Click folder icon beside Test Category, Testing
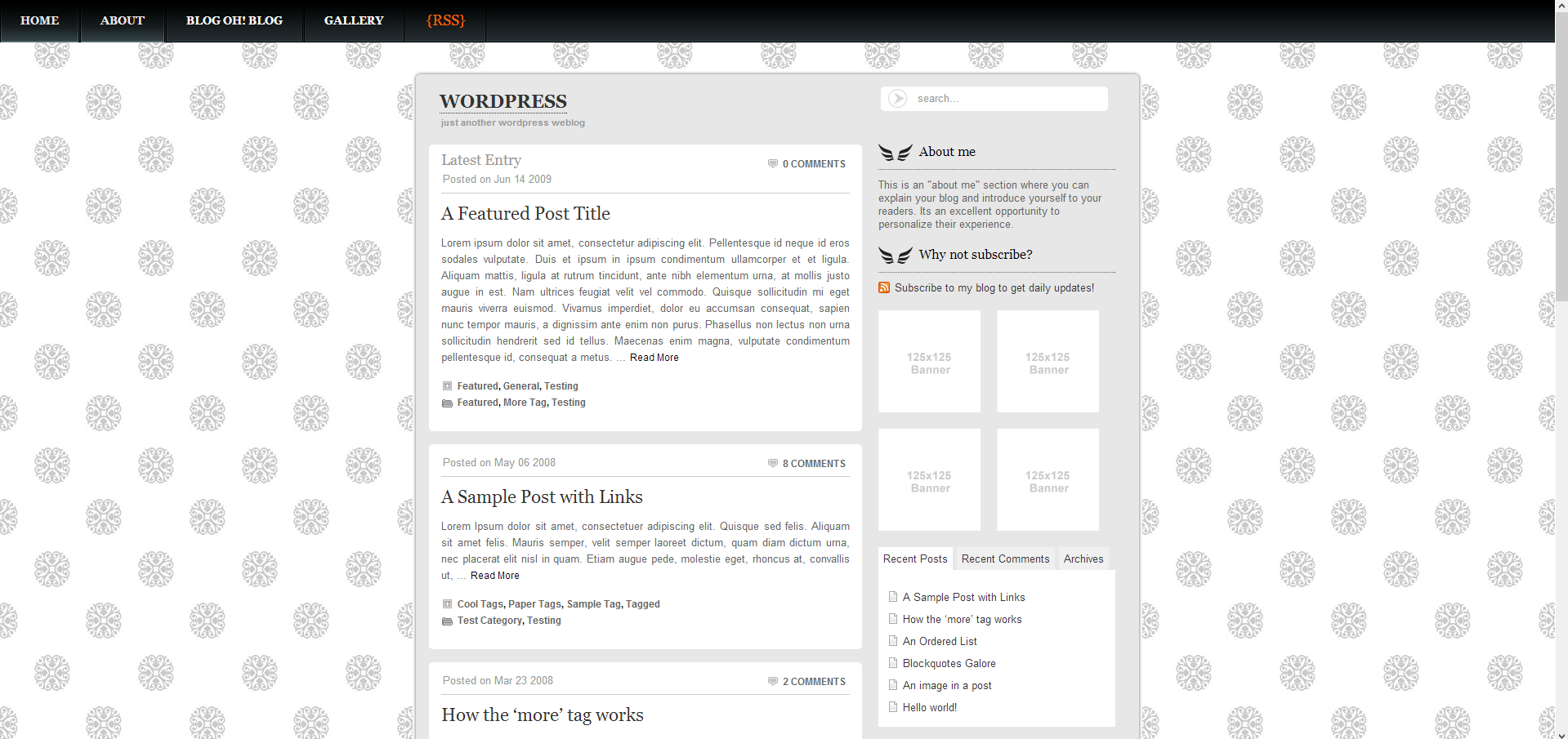 point(447,621)
